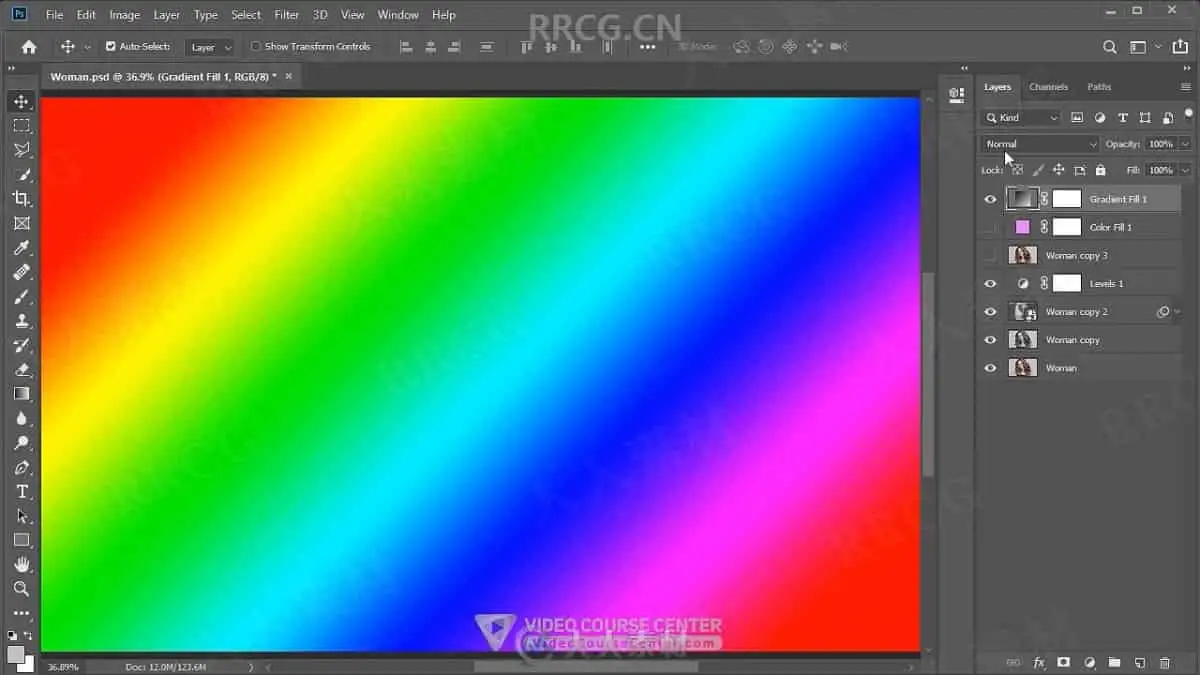Select the Healing Brush tool

22,272
